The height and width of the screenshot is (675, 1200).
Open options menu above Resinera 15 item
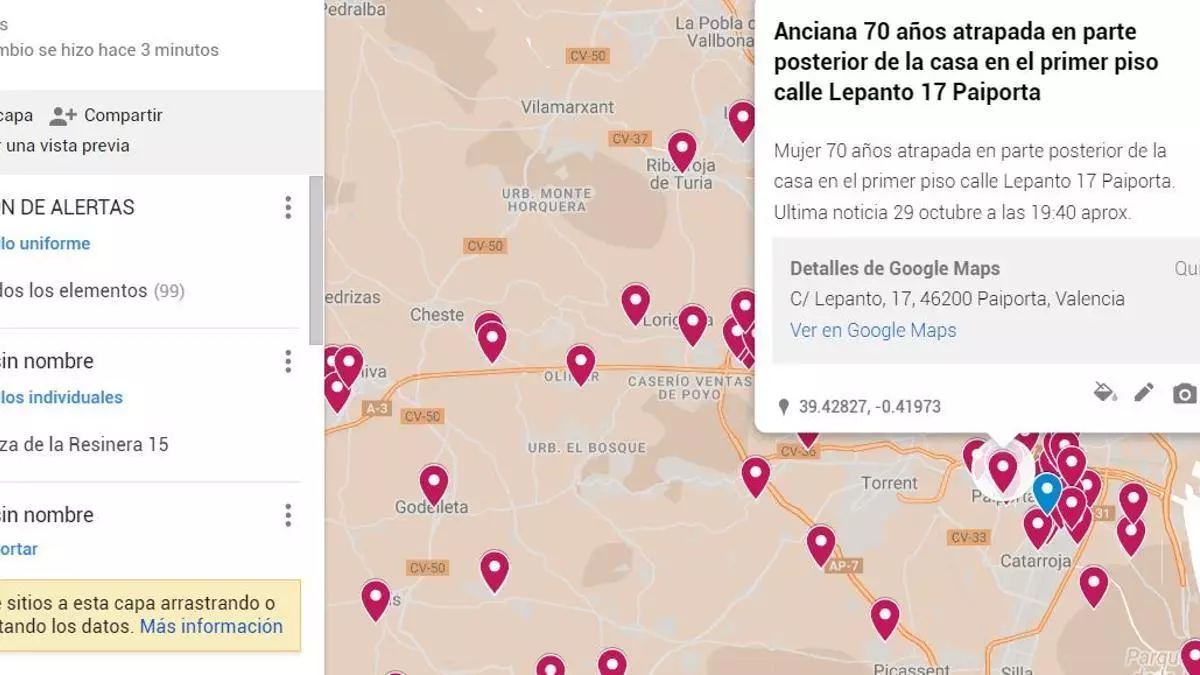288,361
